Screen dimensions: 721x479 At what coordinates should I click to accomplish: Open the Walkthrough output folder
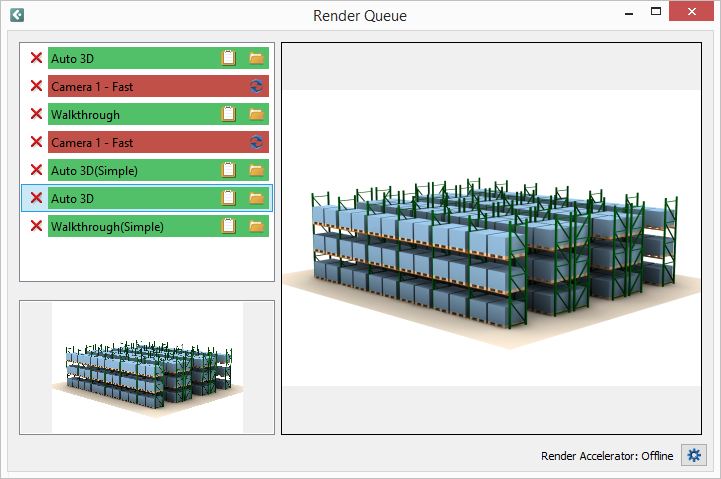coord(257,114)
